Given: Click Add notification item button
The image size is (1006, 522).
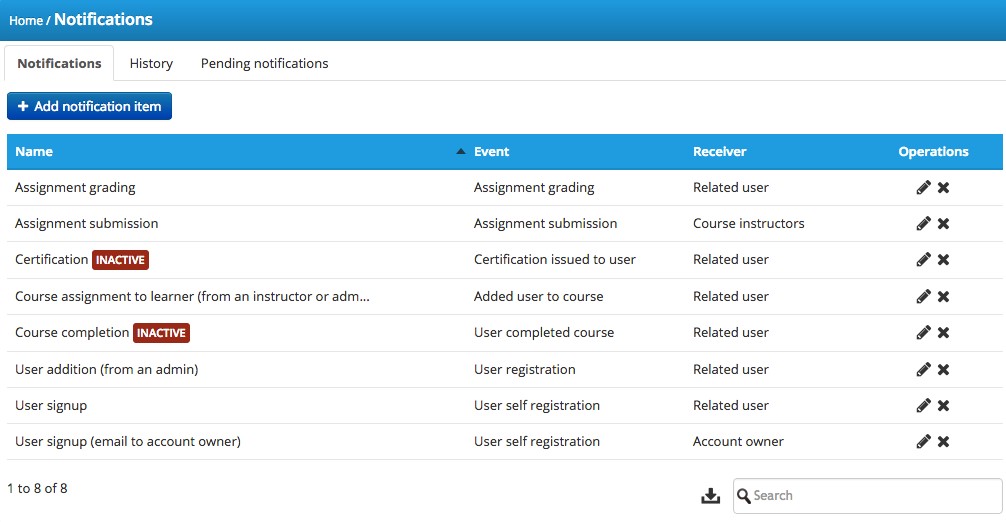Looking at the screenshot, I should pos(89,106).
